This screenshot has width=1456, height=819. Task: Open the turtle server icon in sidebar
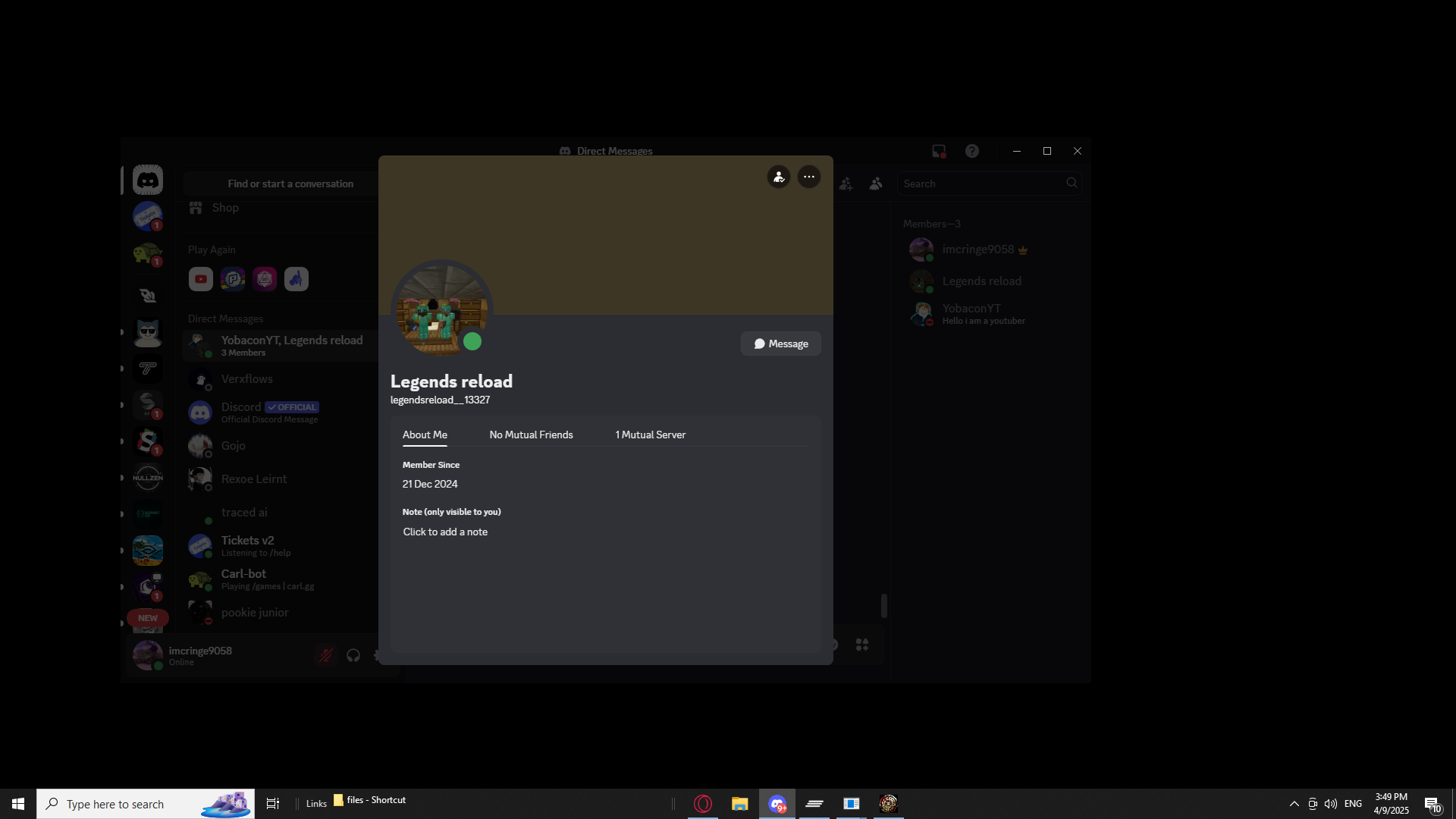(x=148, y=253)
